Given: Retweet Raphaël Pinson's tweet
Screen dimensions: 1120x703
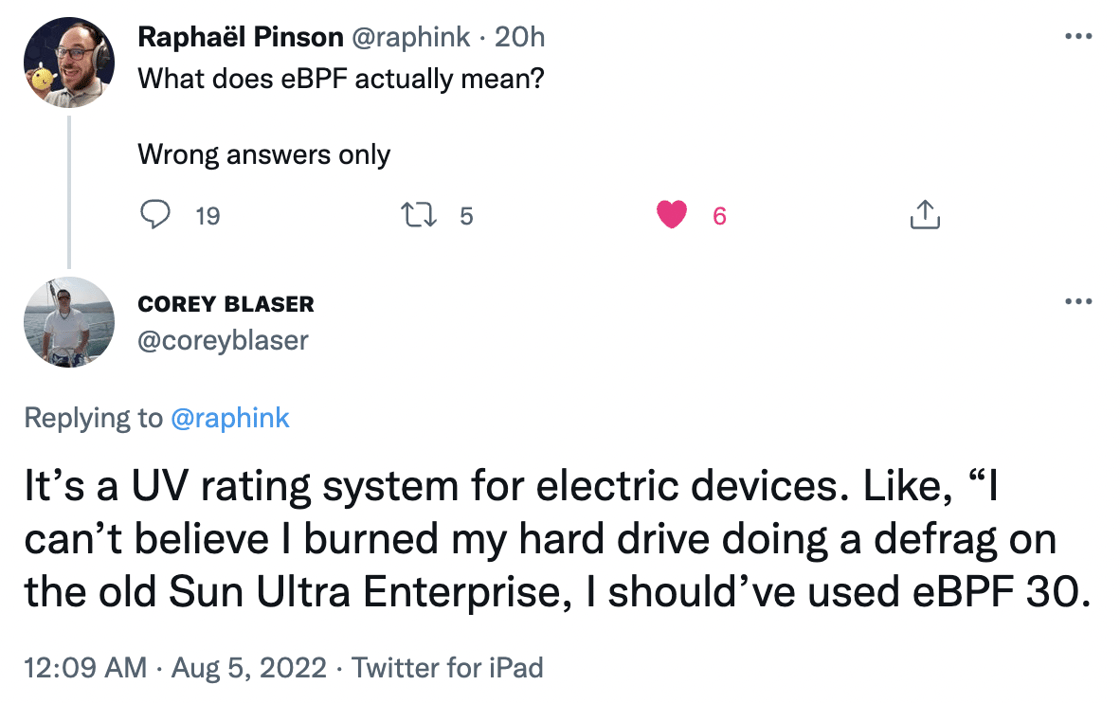Looking at the screenshot, I should [x=413, y=215].
